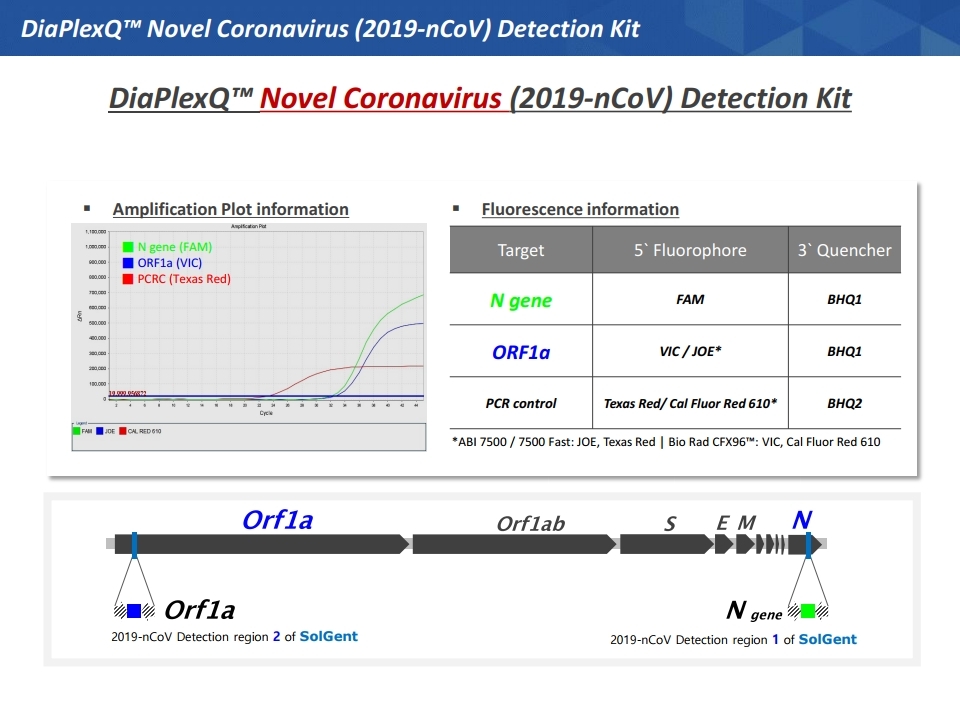Click the Amplification Plot information heading
960x720 pixels.
click(230, 209)
